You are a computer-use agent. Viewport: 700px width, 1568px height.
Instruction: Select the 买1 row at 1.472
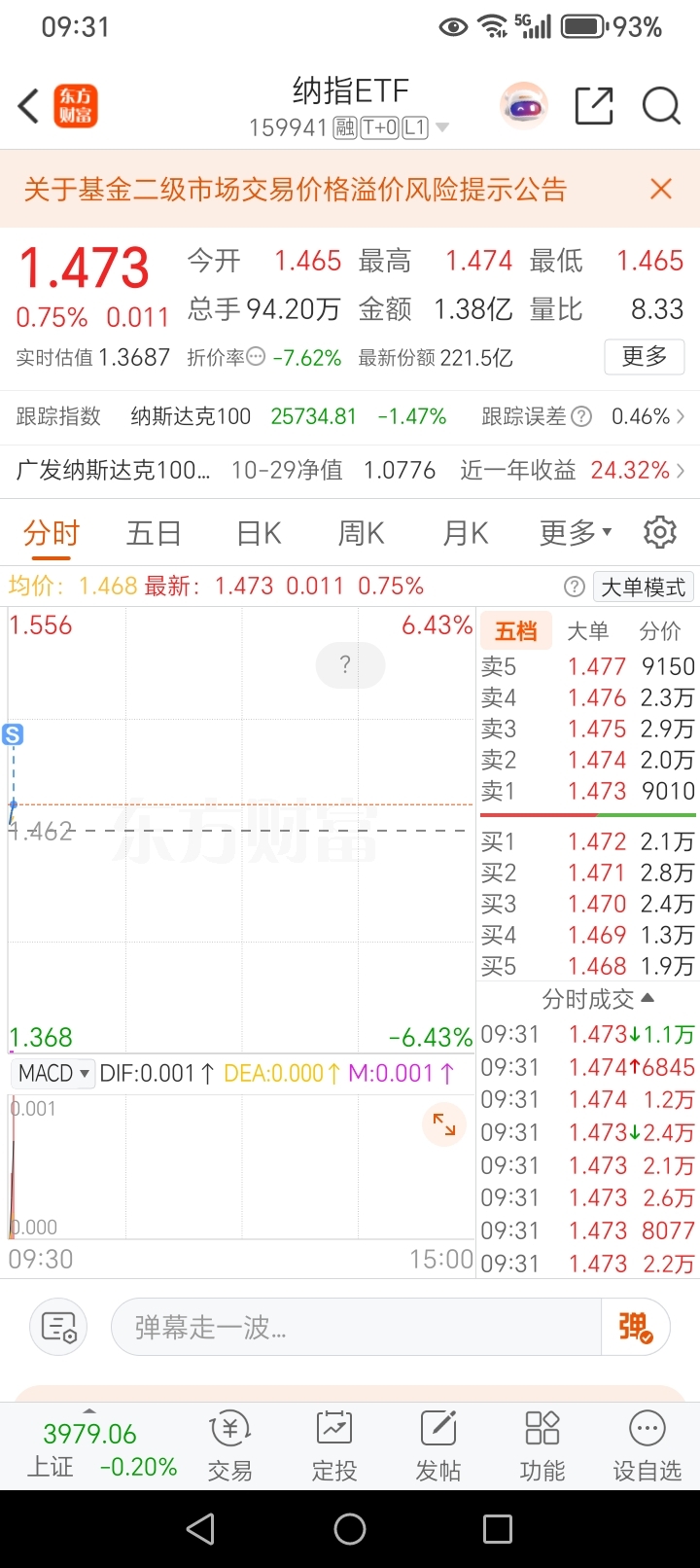tap(588, 841)
